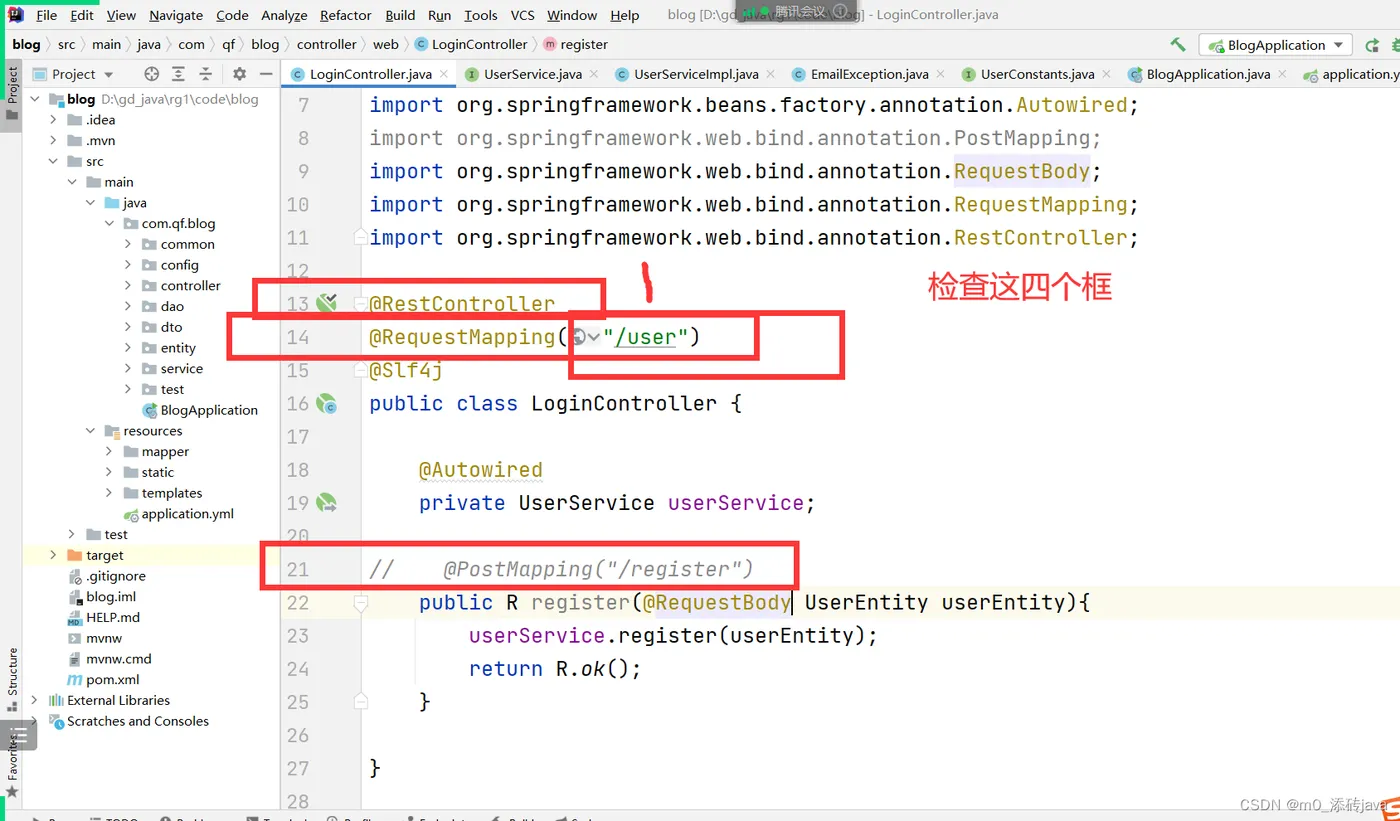
Task: Select HELP.md in the project tree
Action: (103, 617)
